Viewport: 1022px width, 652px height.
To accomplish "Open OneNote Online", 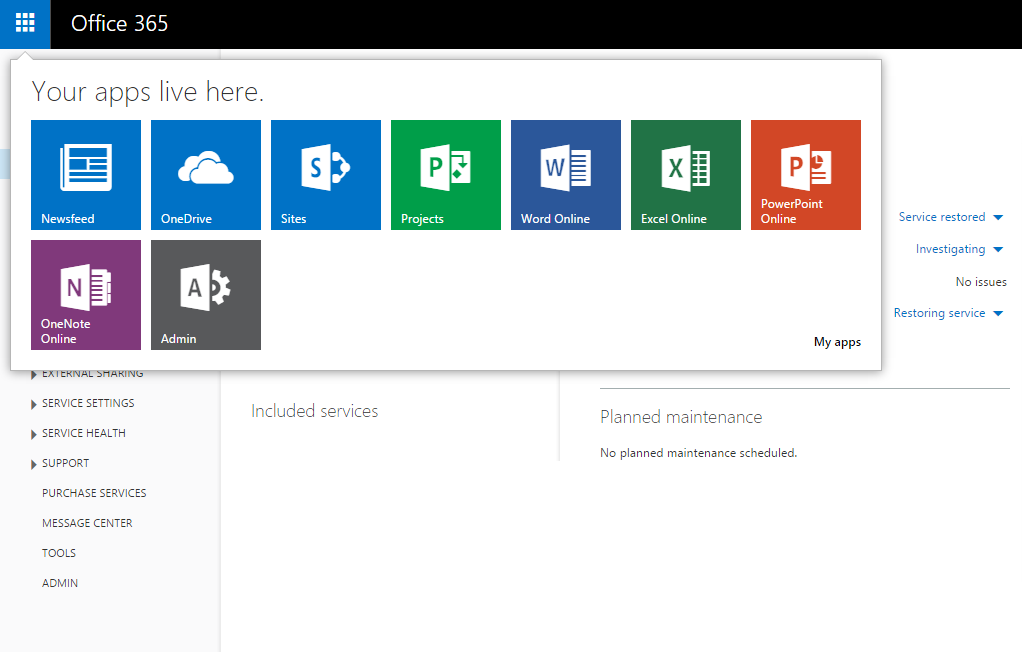I will [x=85, y=295].
